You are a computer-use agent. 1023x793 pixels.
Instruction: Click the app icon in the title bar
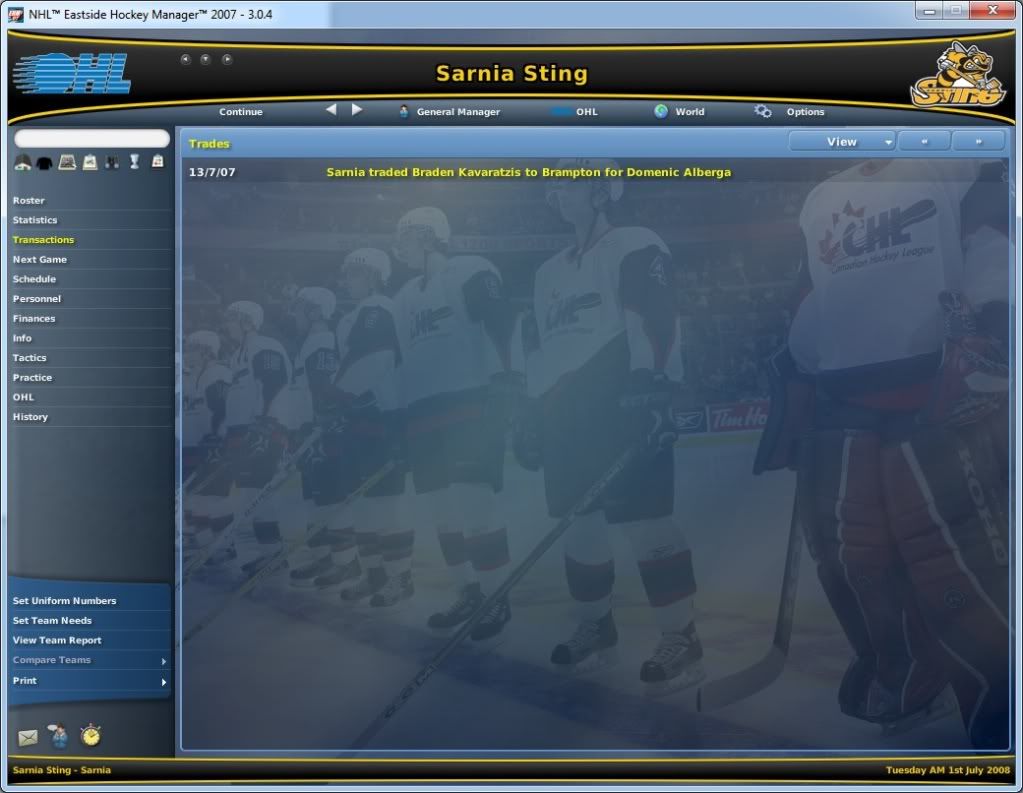tap(16, 14)
